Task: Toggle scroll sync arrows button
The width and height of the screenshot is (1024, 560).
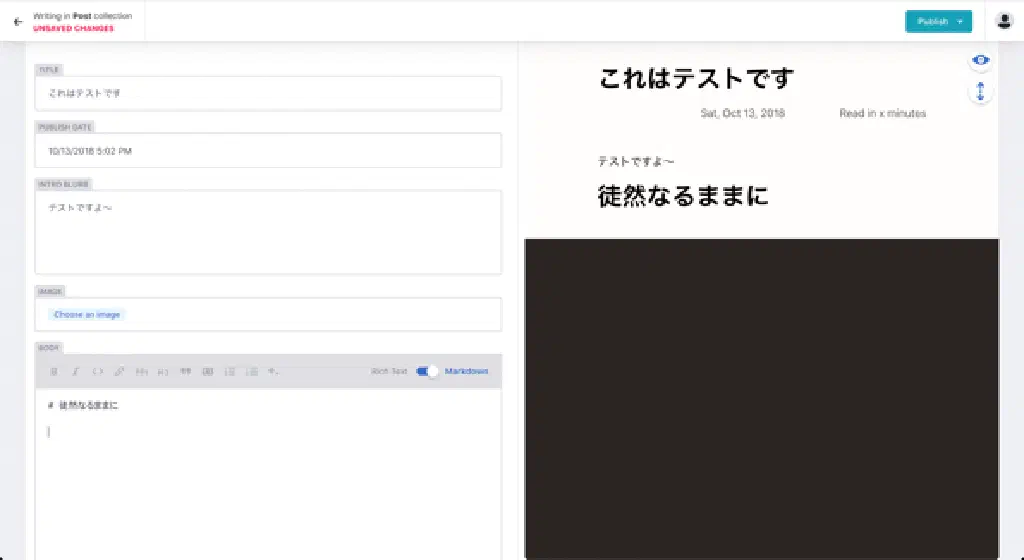Action: [x=981, y=91]
